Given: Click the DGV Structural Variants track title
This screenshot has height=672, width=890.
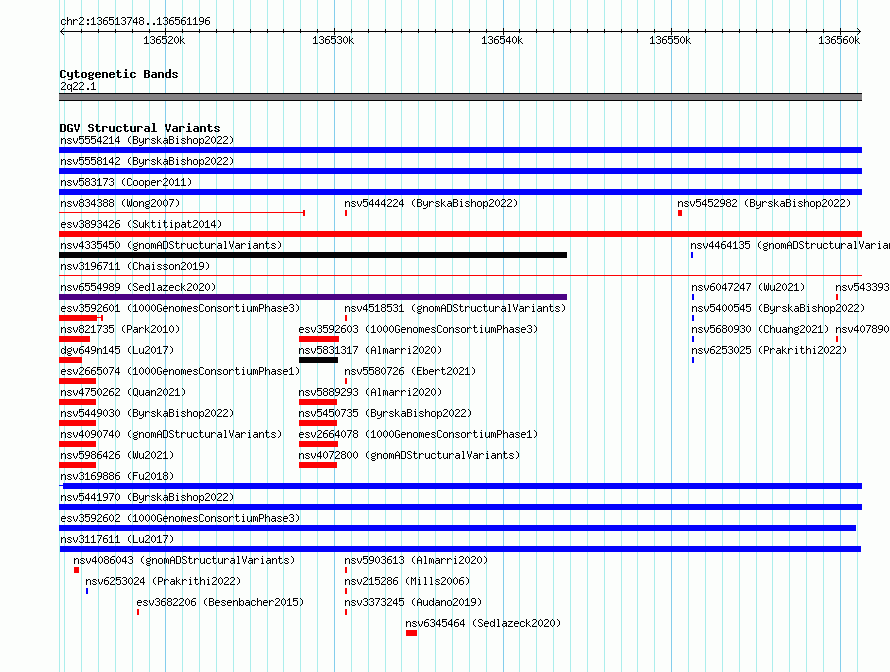Looking at the screenshot, I should [140, 128].
